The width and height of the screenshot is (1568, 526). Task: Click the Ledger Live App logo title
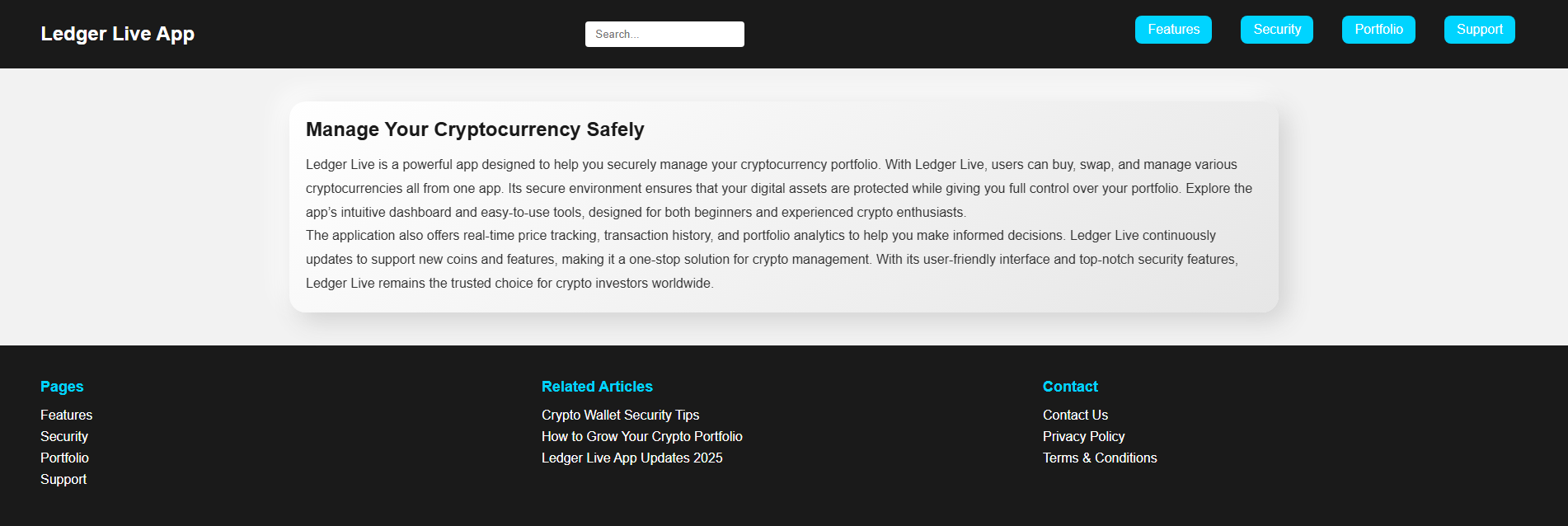coord(118,34)
